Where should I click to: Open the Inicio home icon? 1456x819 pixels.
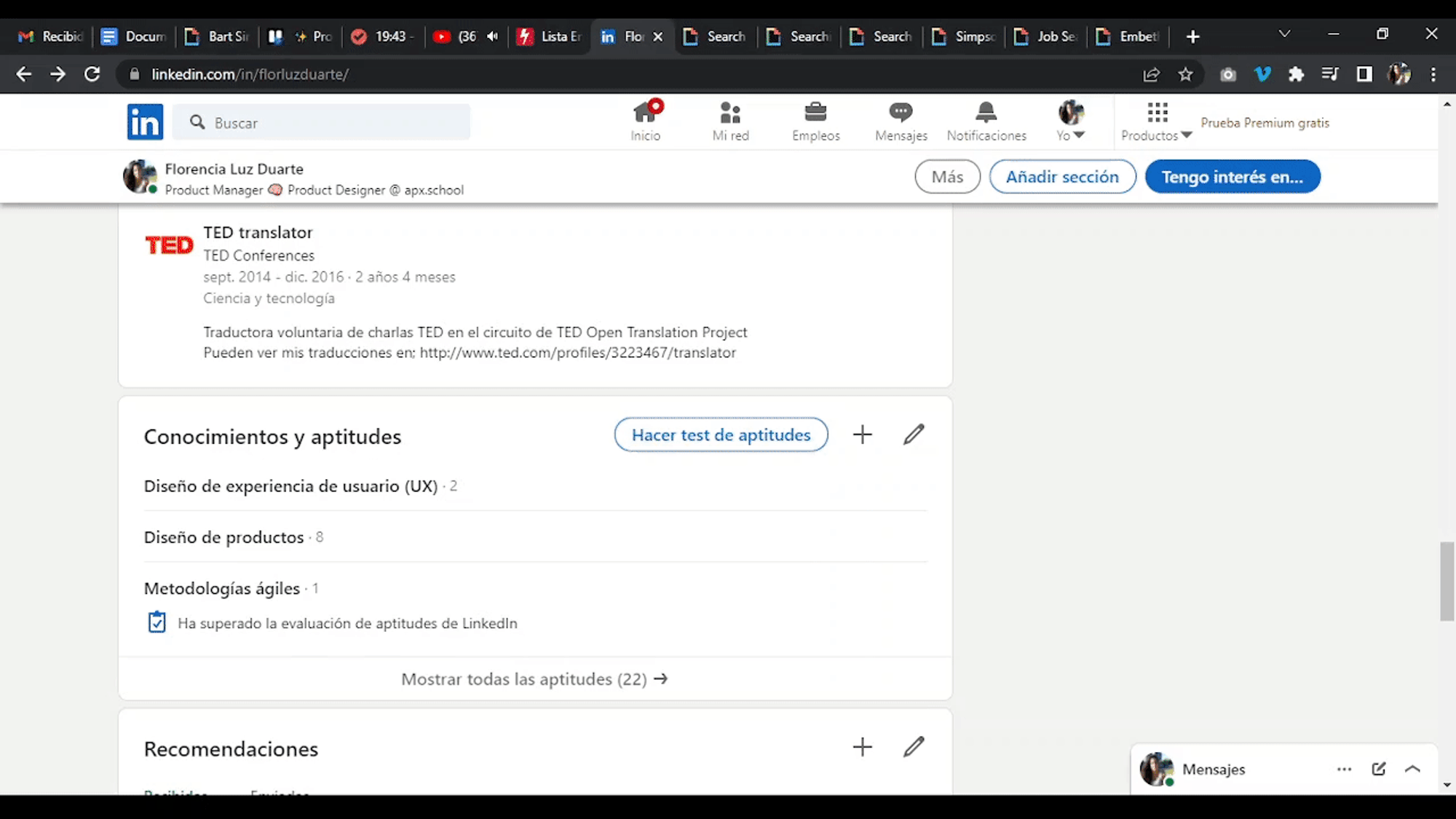click(x=645, y=113)
